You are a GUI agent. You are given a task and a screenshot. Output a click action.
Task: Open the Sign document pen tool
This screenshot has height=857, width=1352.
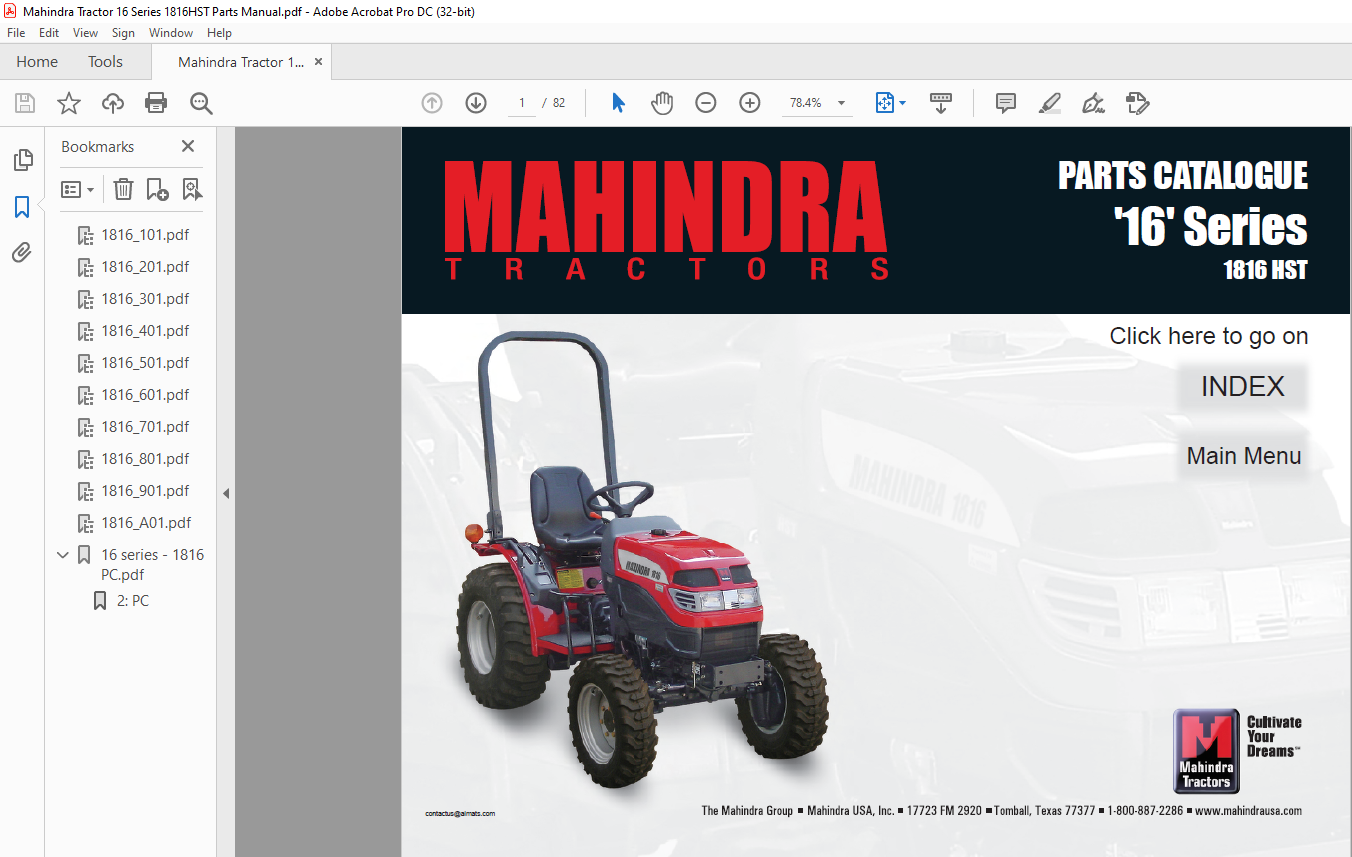[1093, 103]
